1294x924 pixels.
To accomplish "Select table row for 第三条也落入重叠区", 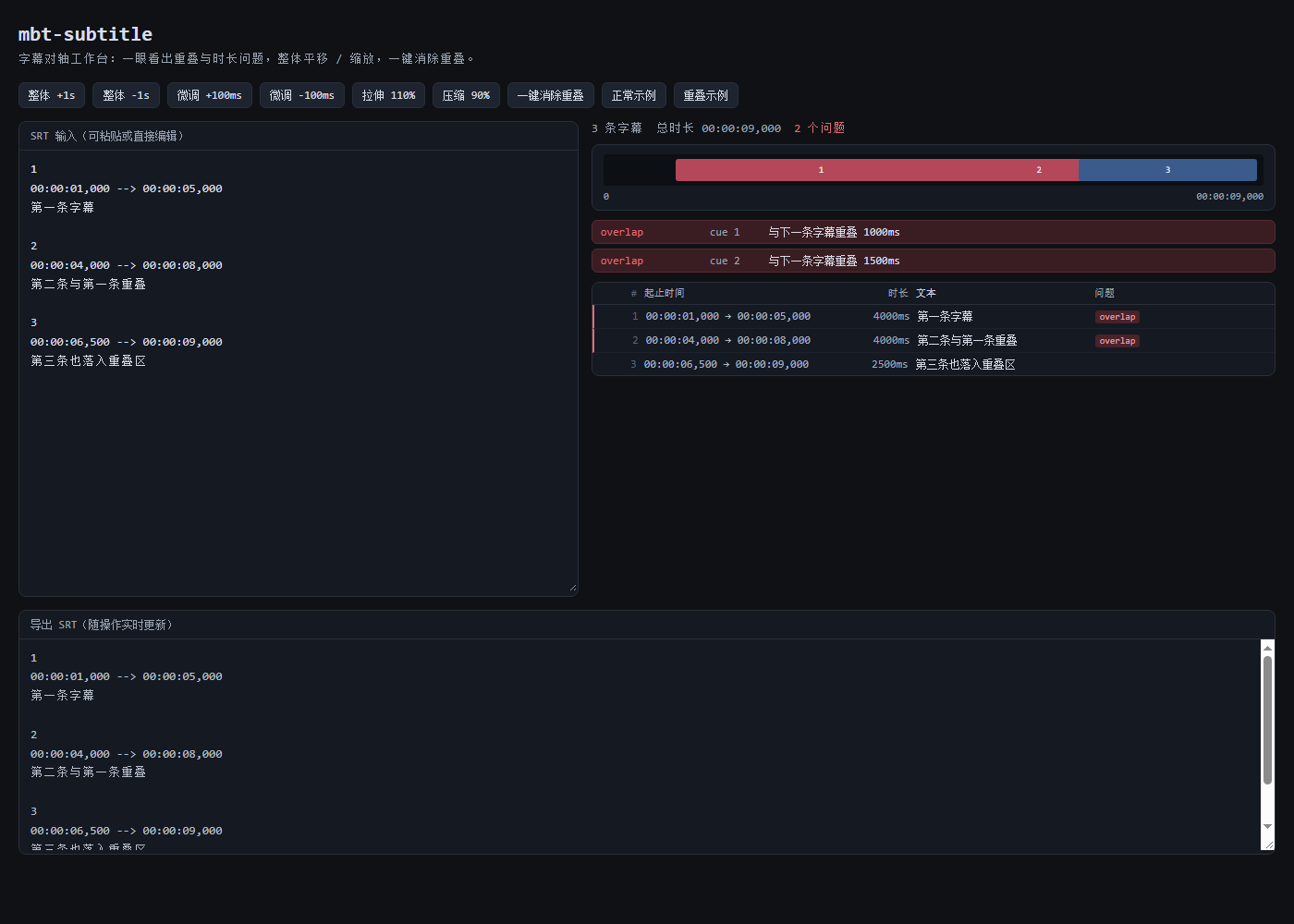I will coord(934,365).
